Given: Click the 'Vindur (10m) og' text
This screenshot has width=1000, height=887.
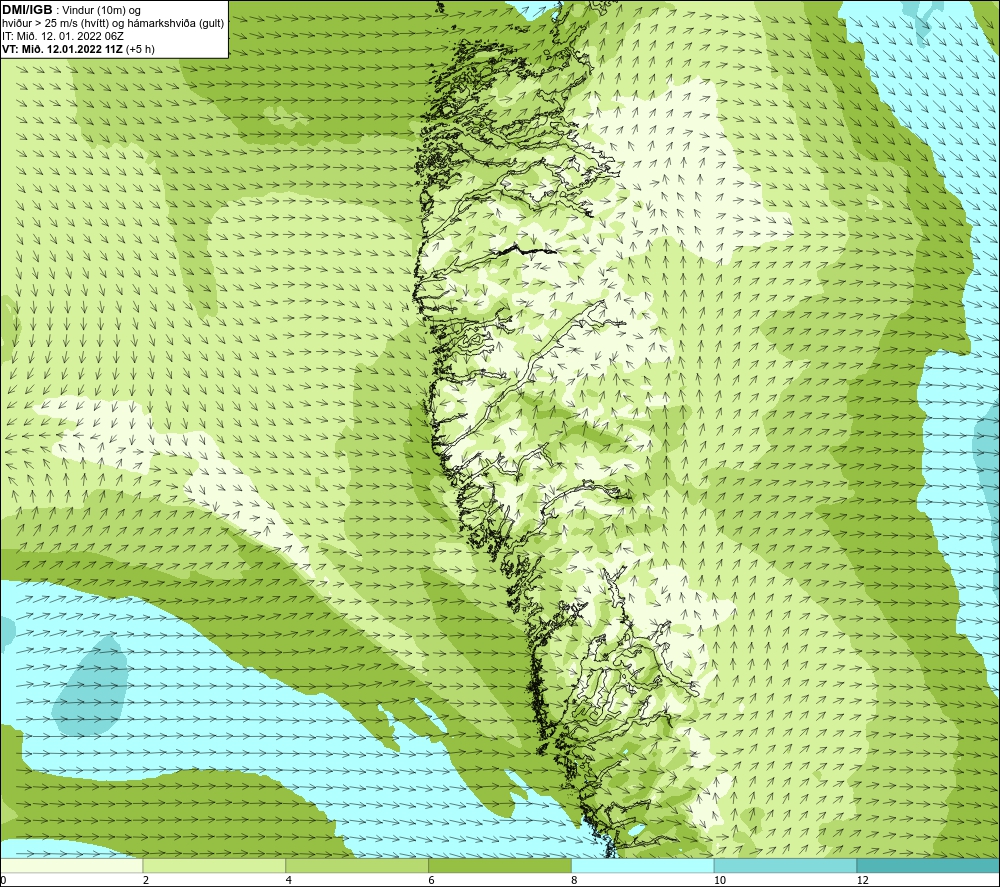Looking at the screenshot, I should [x=102, y=10].
